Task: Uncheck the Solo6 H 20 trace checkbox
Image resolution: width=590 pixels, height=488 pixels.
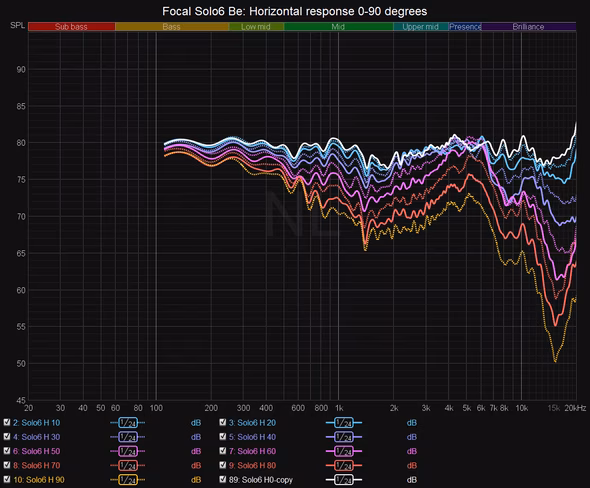Action: coord(223,422)
